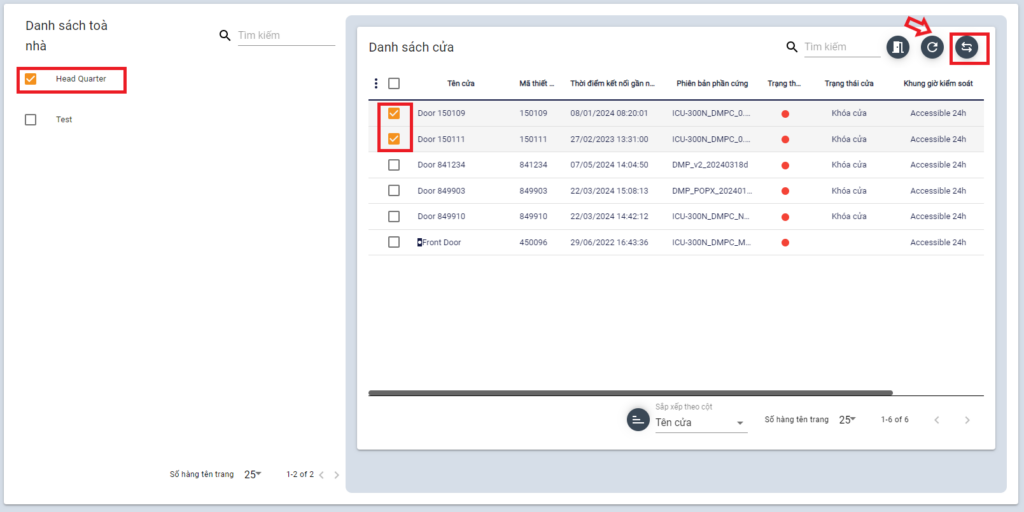
Task: Click search magnifier in Danh sách cửa
Action: pyautogui.click(x=792, y=47)
